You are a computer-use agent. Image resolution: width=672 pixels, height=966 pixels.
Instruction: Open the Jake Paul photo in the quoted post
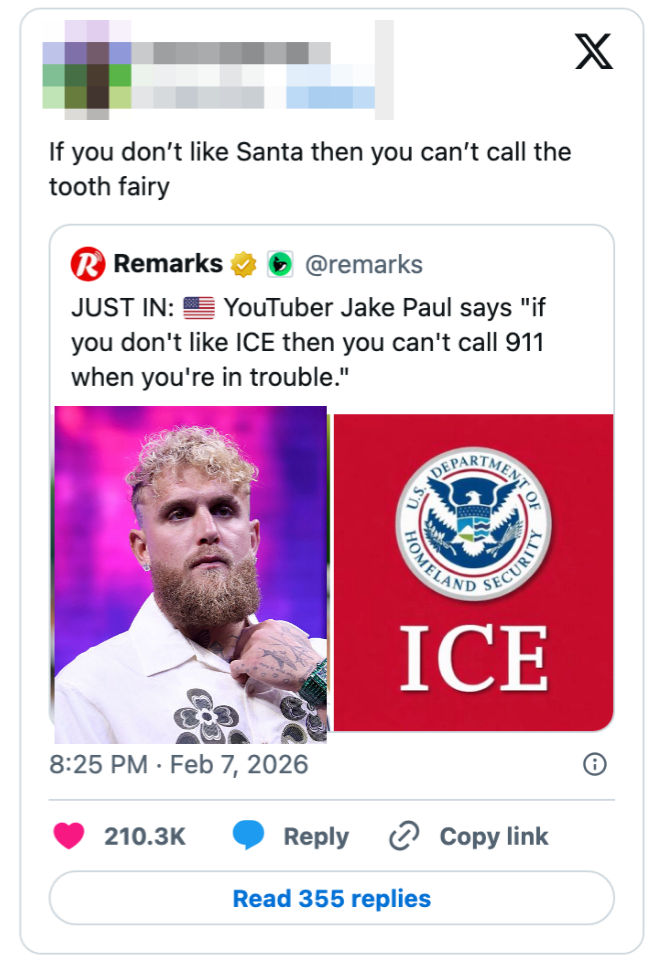(191, 574)
